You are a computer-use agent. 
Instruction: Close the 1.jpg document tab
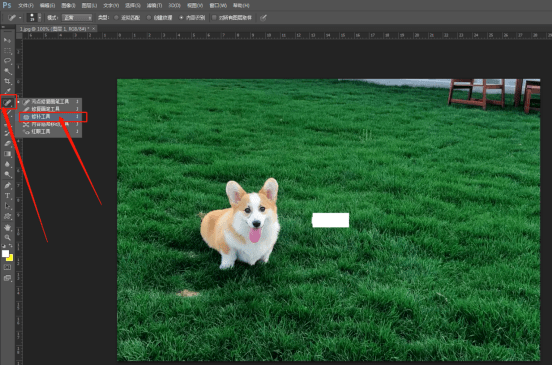(93, 29)
